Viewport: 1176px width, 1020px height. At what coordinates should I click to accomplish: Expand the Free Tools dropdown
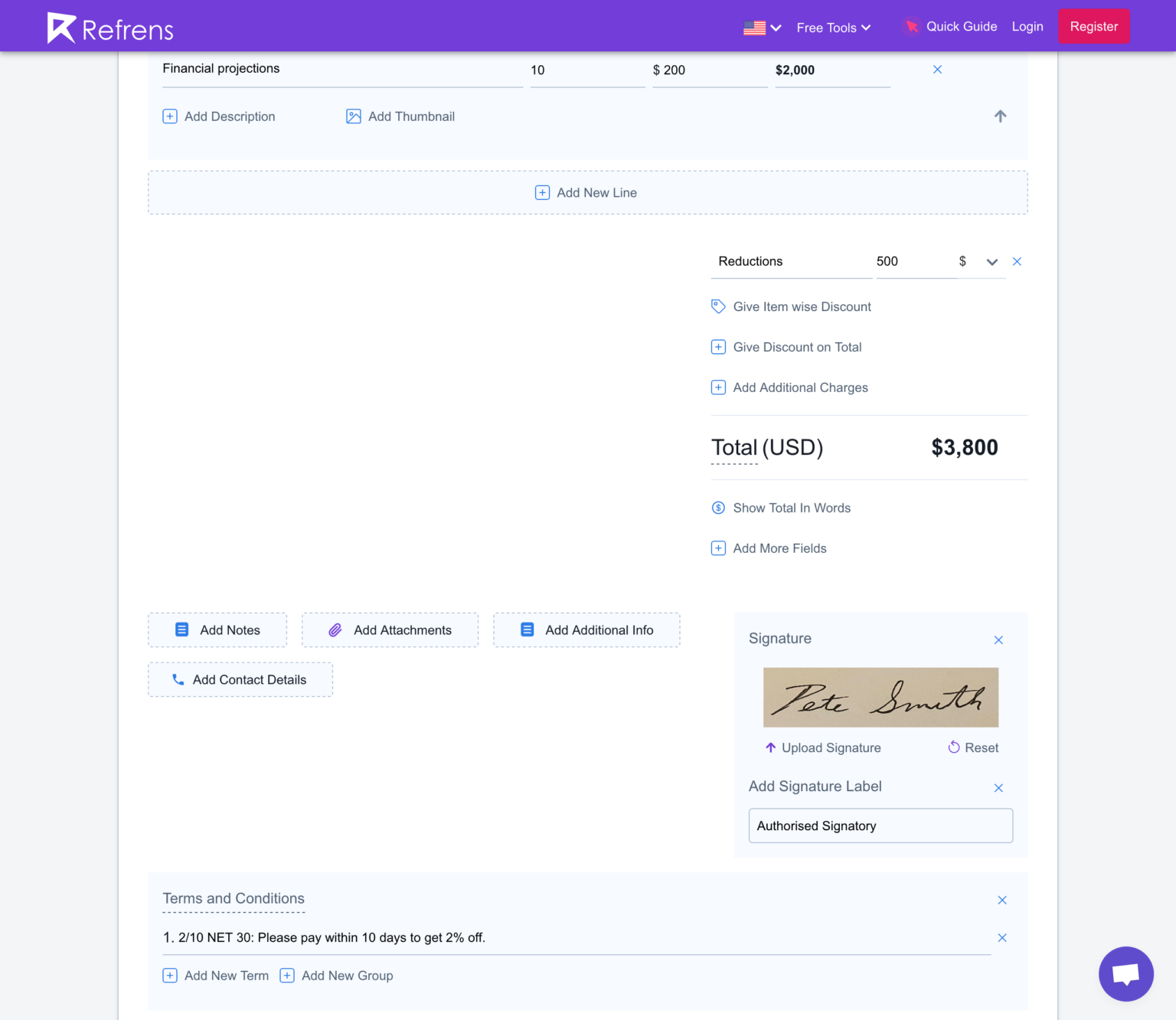(x=833, y=28)
